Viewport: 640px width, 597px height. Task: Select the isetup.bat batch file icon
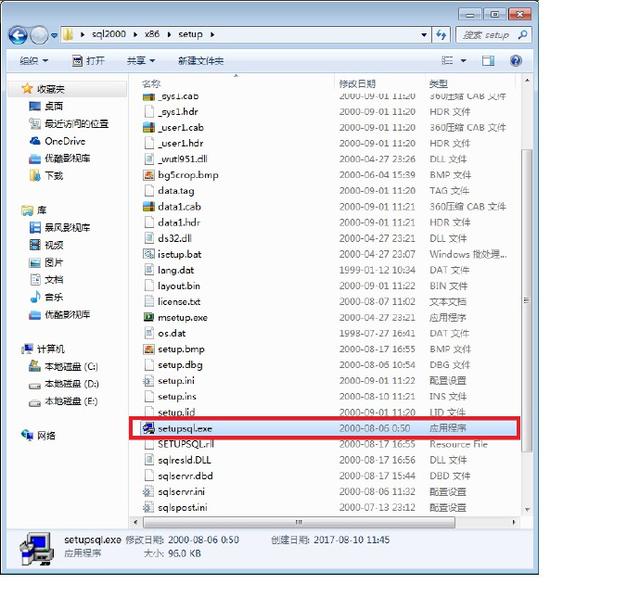point(149,254)
